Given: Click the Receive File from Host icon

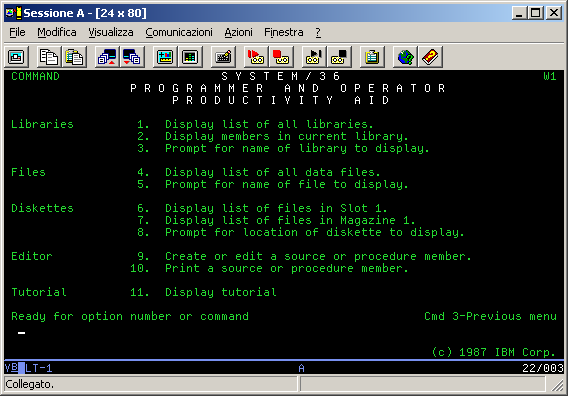Looking at the screenshot, I should point(132,57).
